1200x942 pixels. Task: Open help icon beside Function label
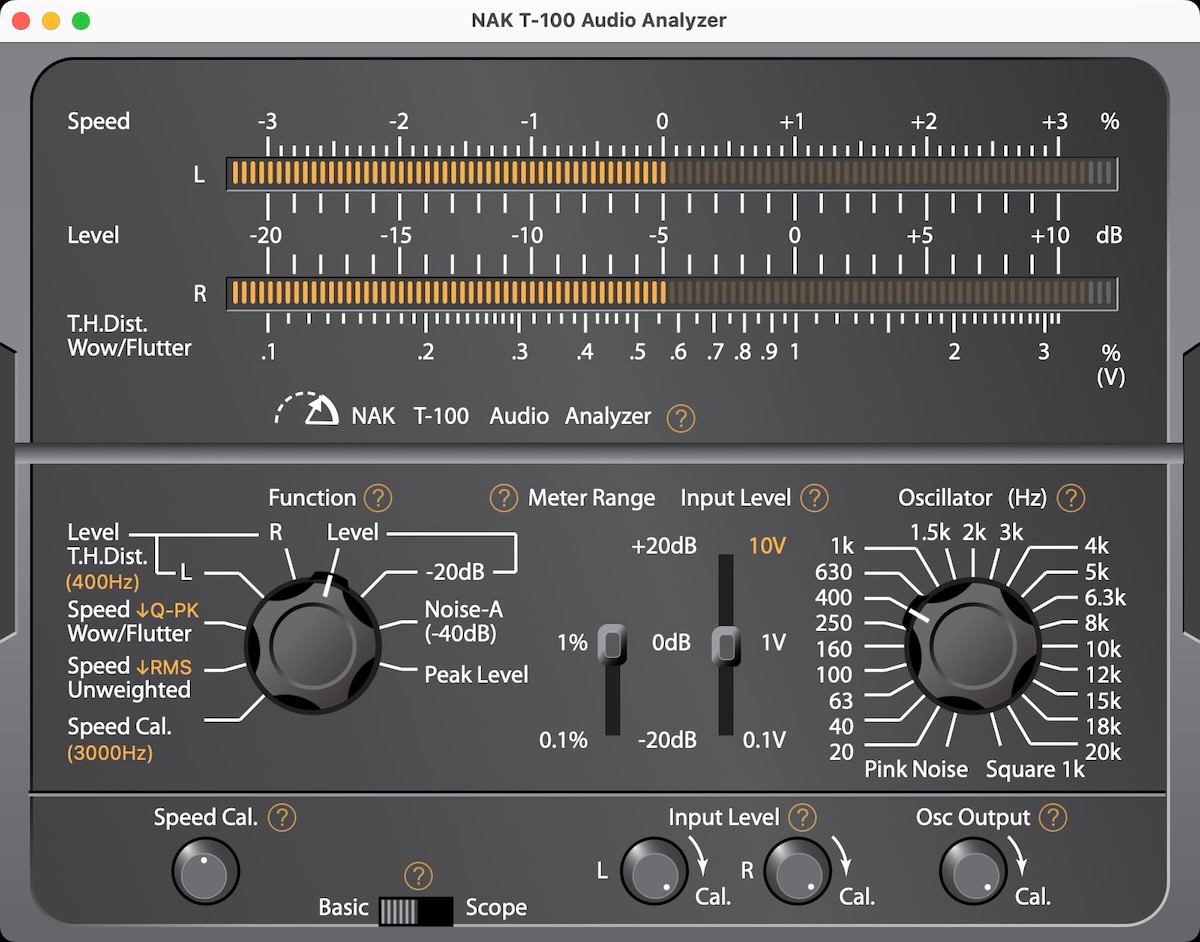pyautogui.click(x=378, y=498)
